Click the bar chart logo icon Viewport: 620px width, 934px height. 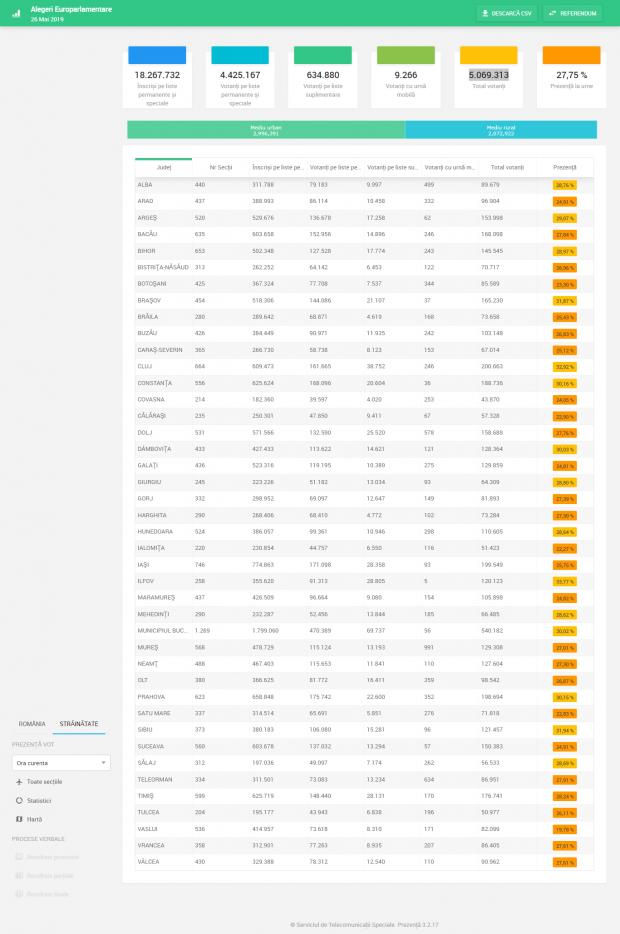(16, 13)
